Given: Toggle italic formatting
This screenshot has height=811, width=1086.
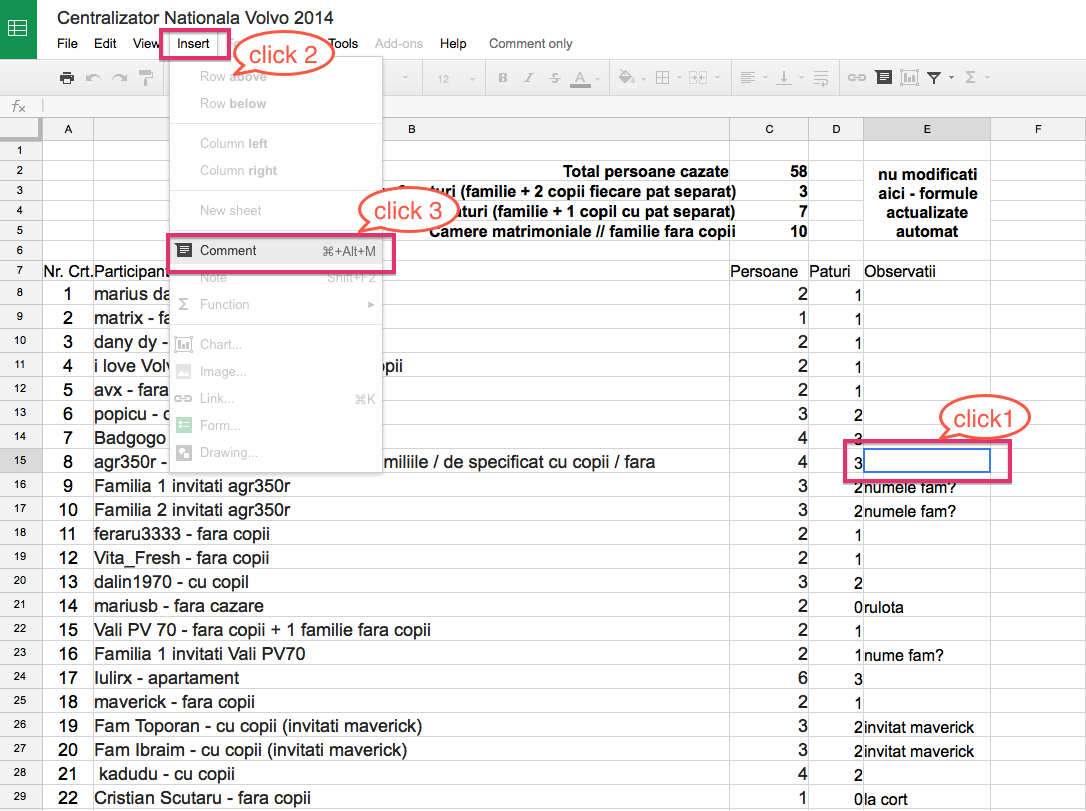Looking at the screenshot, I should click(528, 78).
